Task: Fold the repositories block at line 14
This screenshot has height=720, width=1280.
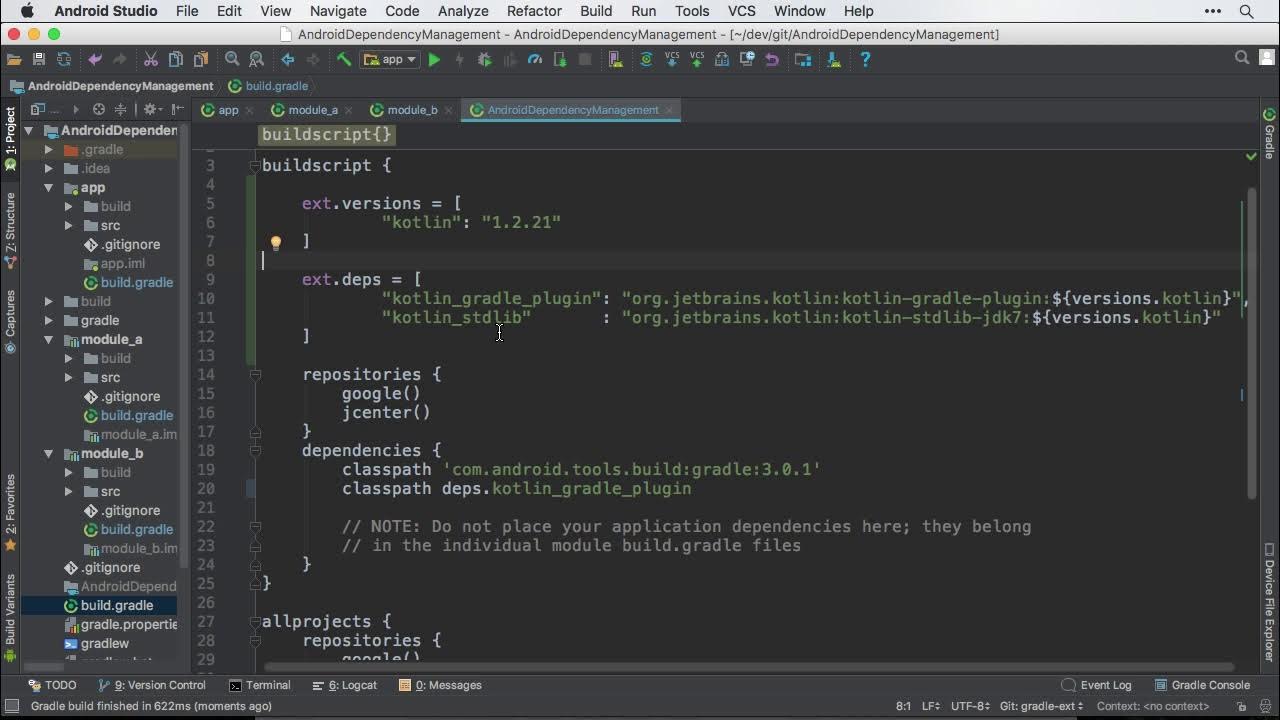Action: (255, 375)
